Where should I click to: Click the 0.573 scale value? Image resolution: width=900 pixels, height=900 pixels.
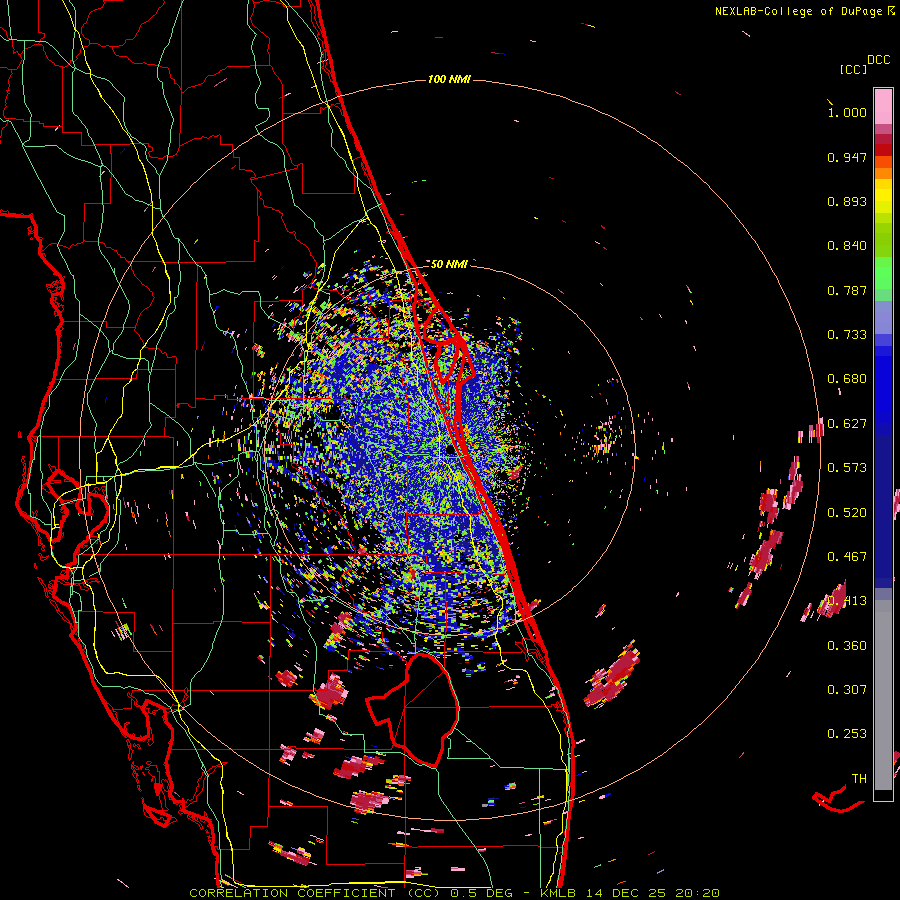click(847, 468)
